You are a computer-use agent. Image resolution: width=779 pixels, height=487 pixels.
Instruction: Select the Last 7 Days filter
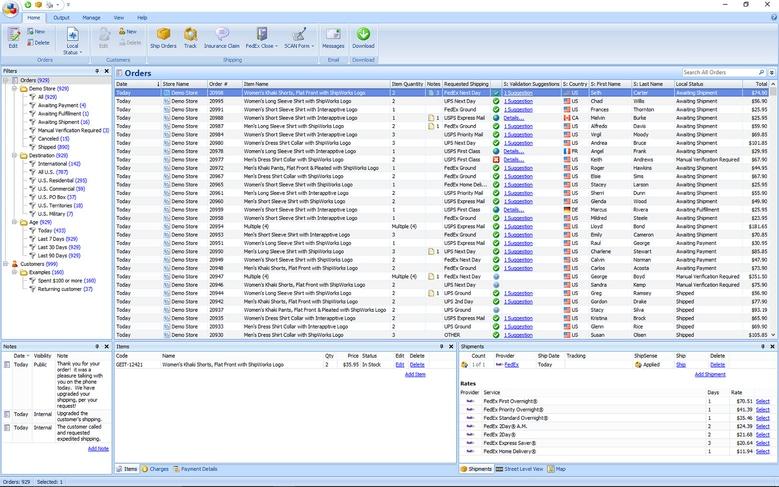58,239
